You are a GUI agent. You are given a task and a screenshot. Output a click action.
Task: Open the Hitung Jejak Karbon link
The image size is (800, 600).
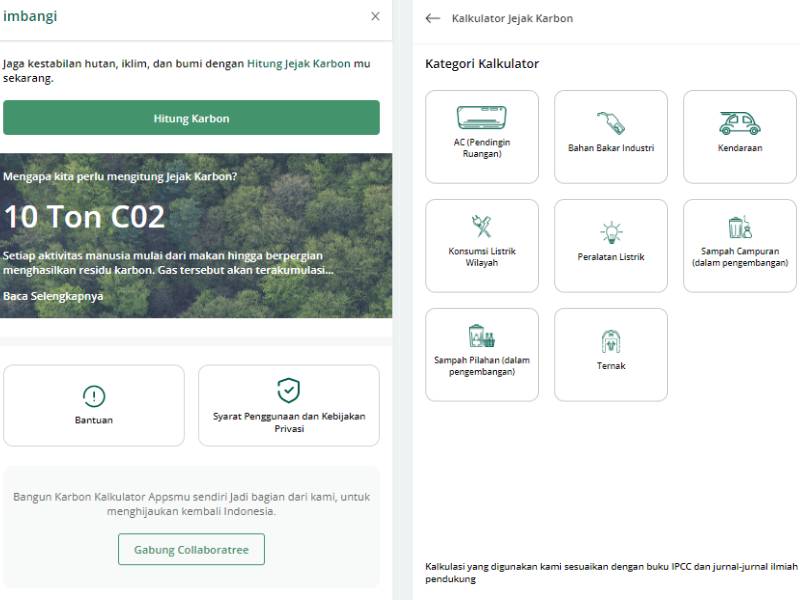coord(298,64)
